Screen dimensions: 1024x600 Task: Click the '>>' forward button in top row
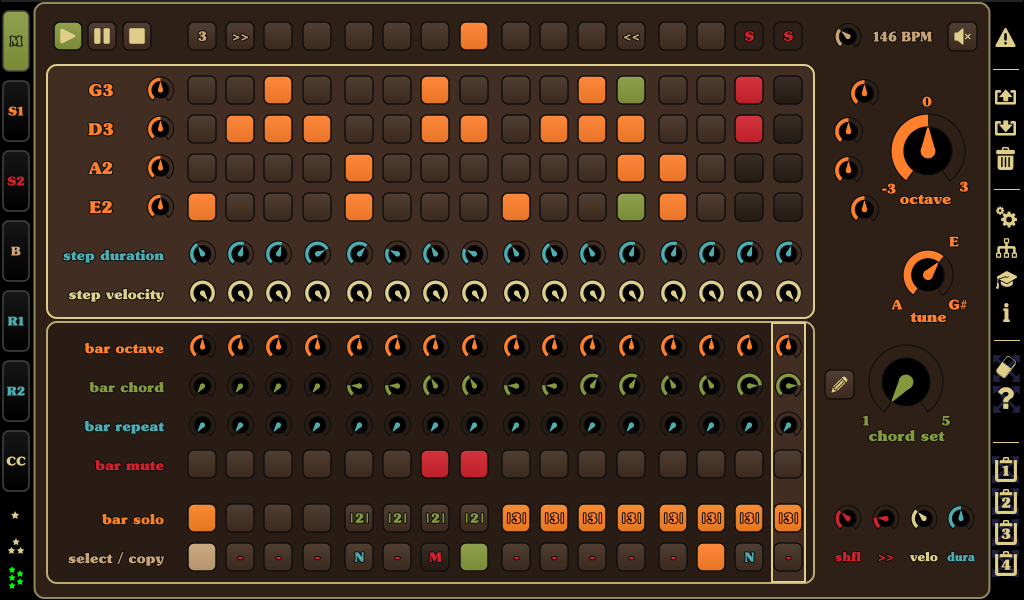[x=240, y=37]
